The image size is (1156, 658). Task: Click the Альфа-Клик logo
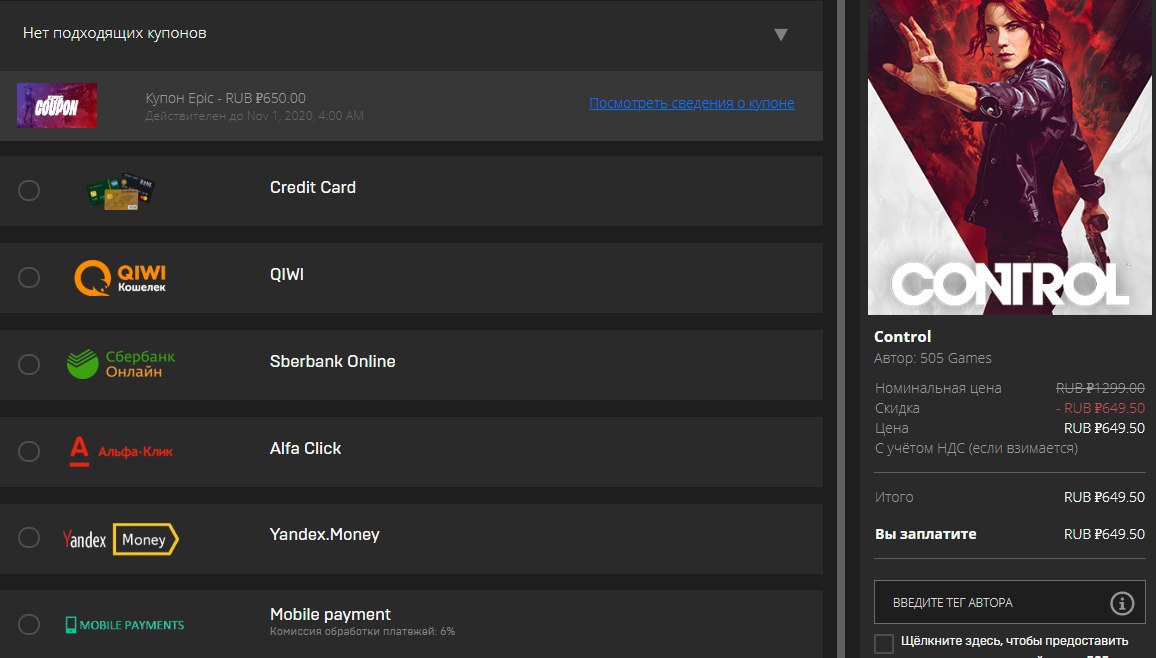pos(121,451)
